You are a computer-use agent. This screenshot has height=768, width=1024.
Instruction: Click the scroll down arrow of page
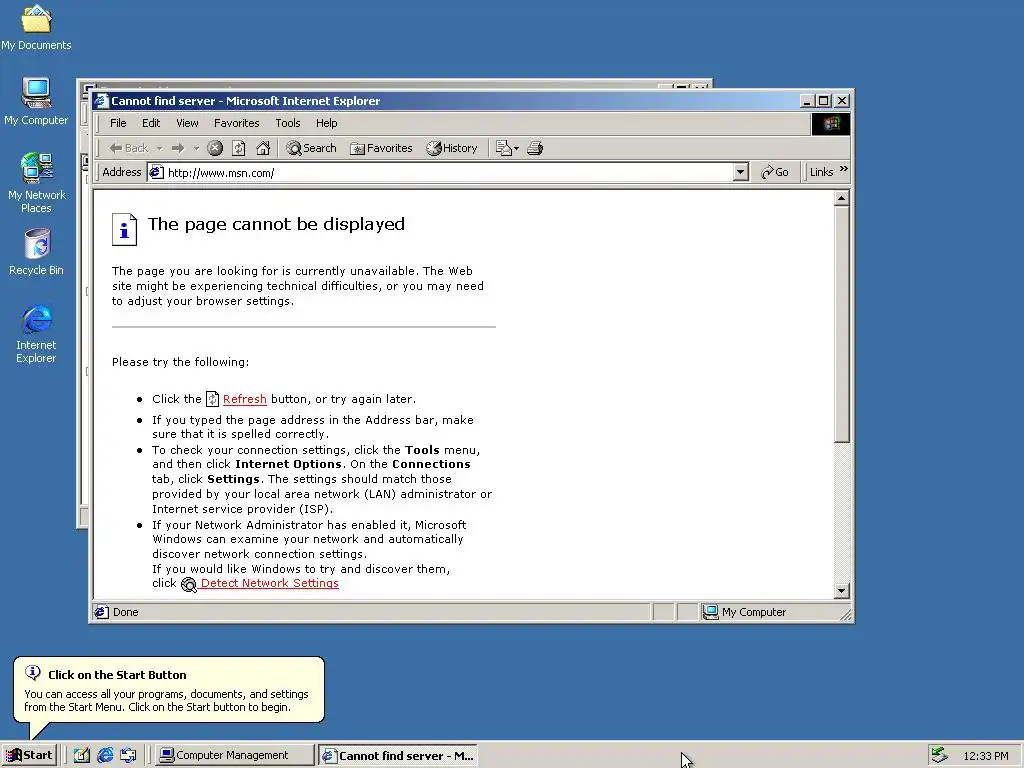click(x=842, y=591)
